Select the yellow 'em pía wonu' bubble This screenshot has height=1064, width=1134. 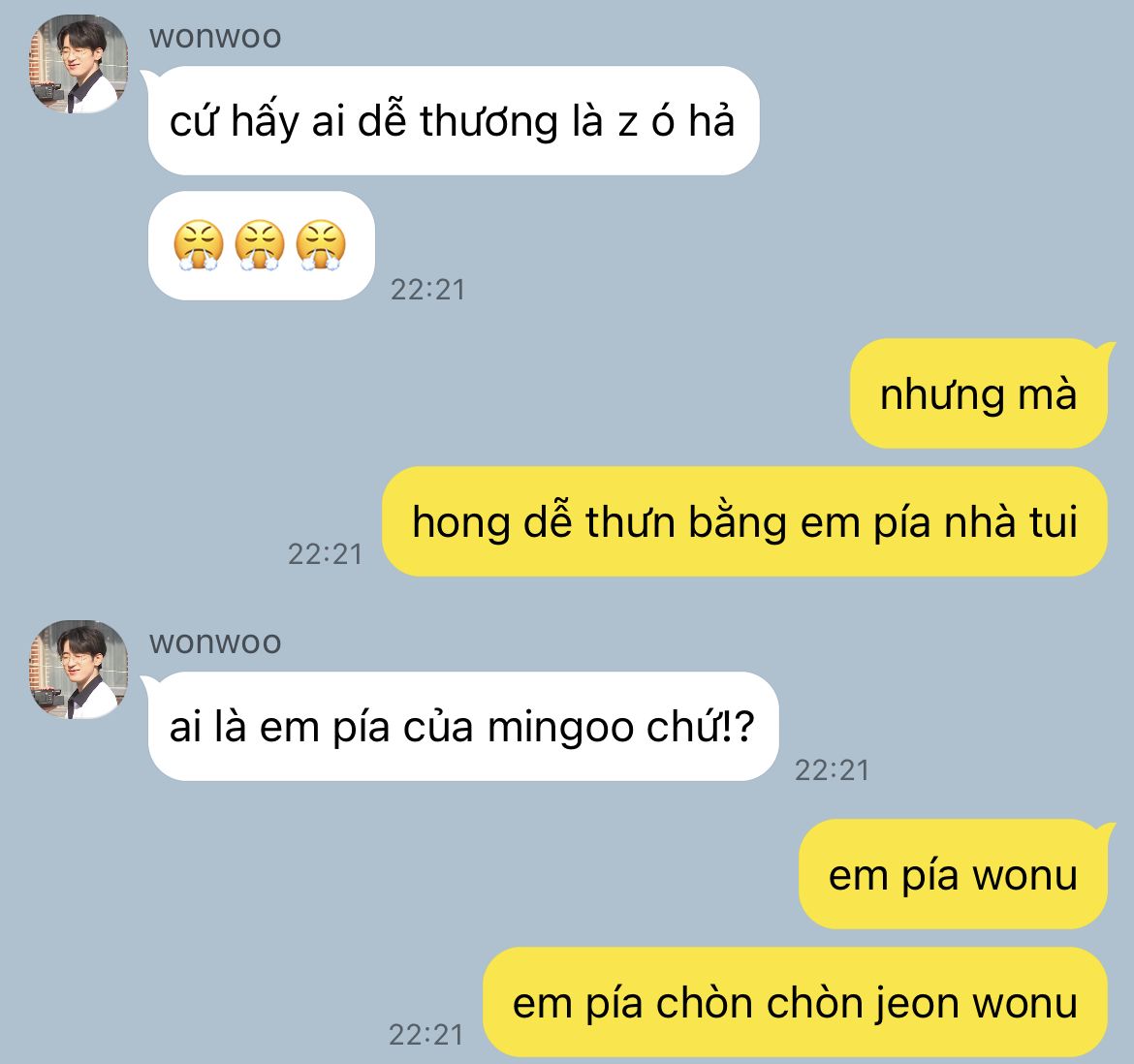(953, 874)
